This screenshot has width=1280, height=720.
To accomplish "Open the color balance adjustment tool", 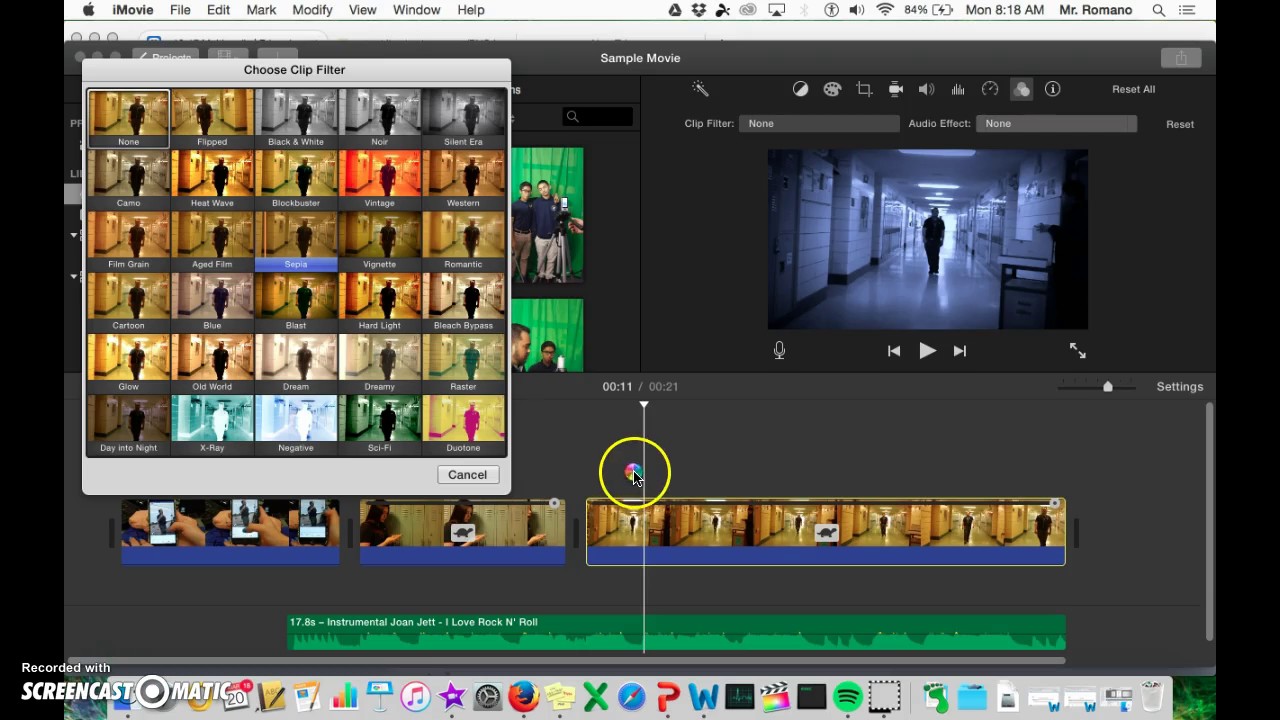I will point(800,89).
